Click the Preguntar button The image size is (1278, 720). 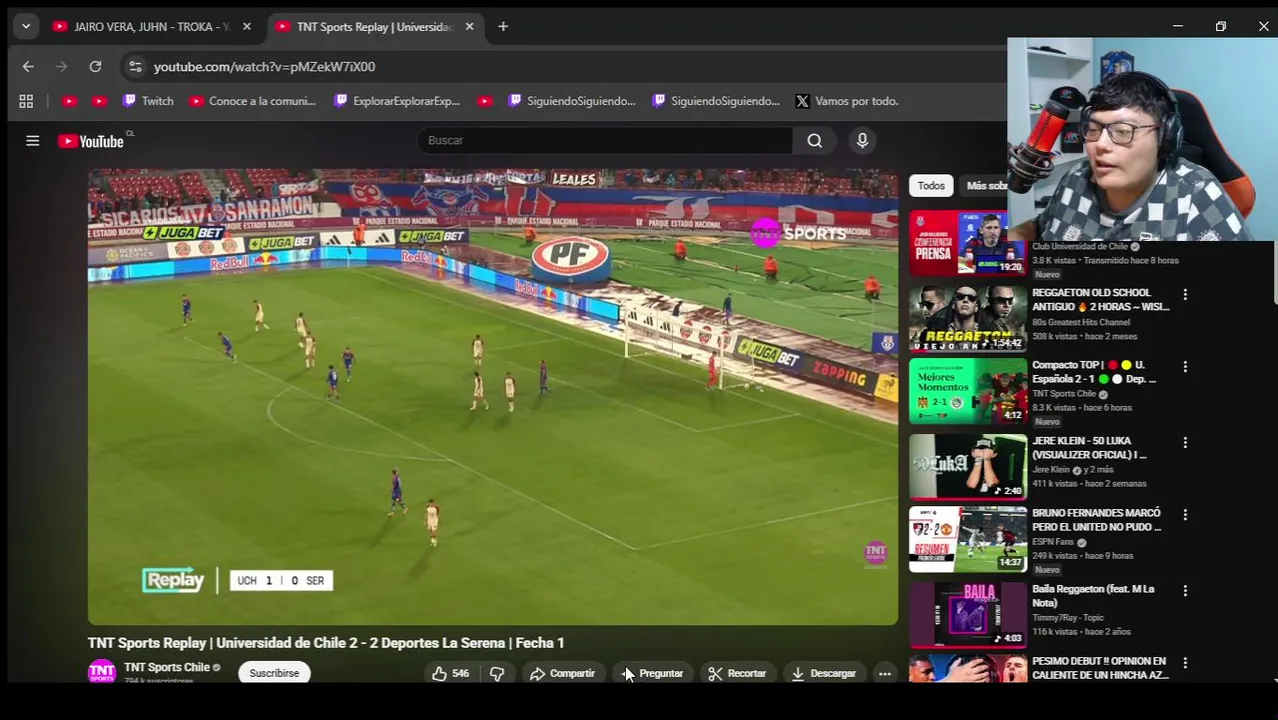(652, 673)
